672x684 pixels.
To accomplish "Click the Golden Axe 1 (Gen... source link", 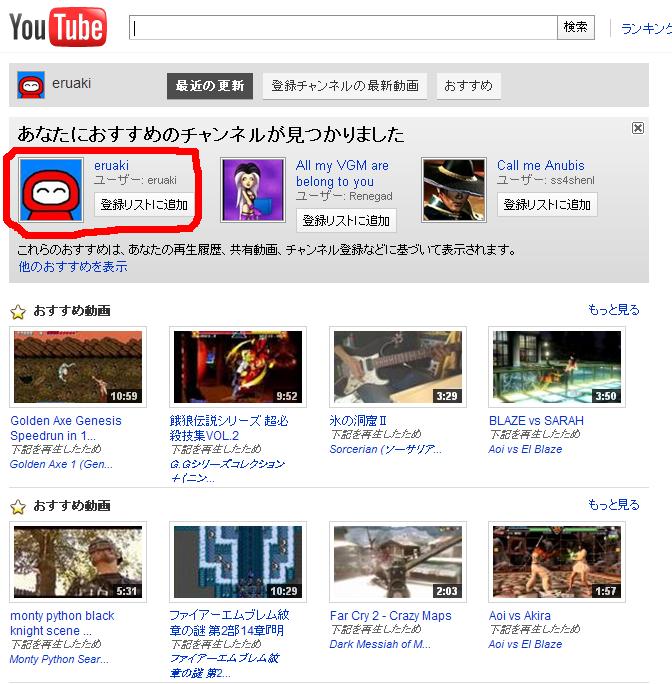I will click(x=61, y=464).
